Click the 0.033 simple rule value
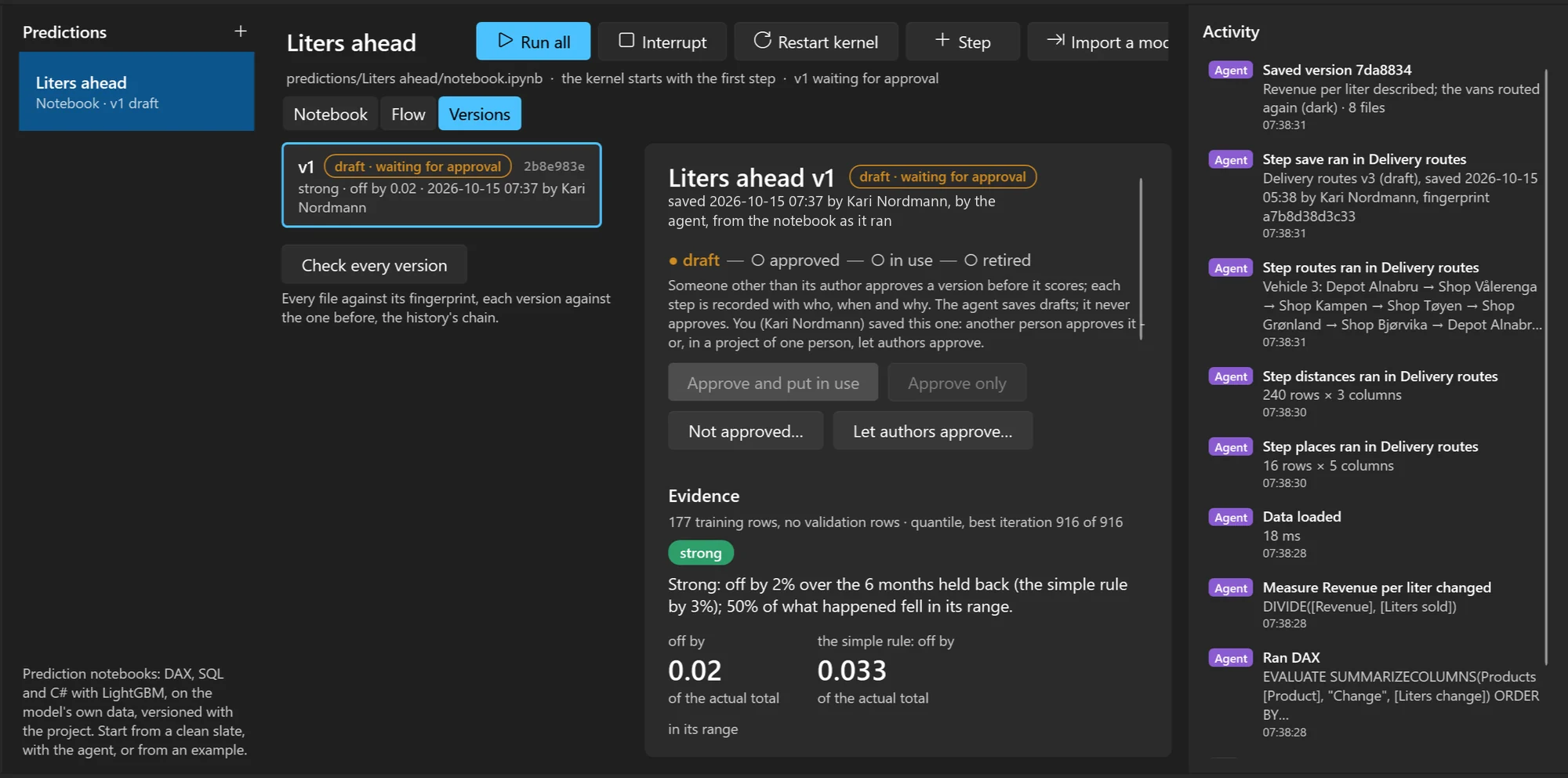Screen dimensions: 1568x778 (851, 671)
